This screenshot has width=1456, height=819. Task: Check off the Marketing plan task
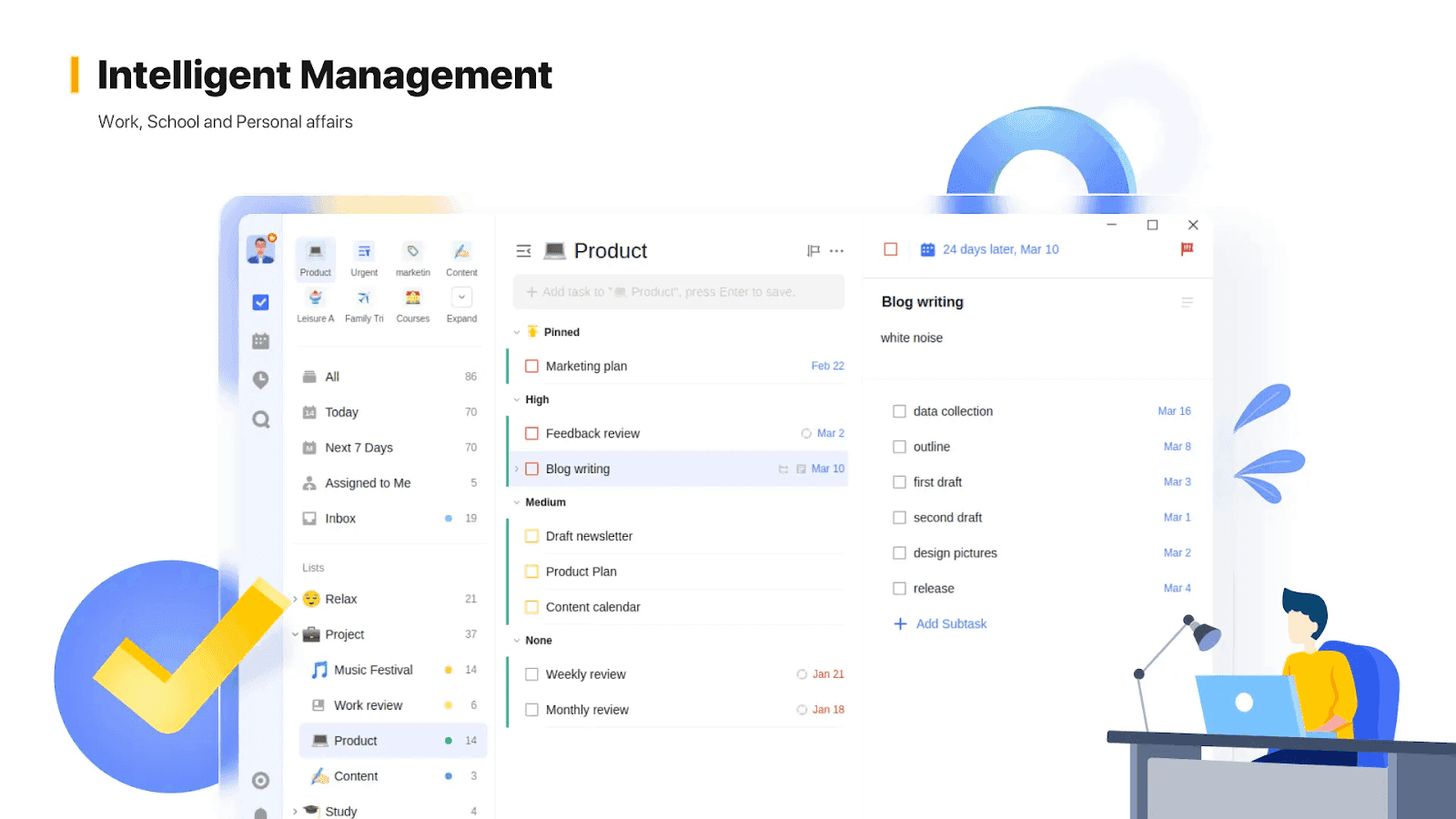click(x=531, y=366)
